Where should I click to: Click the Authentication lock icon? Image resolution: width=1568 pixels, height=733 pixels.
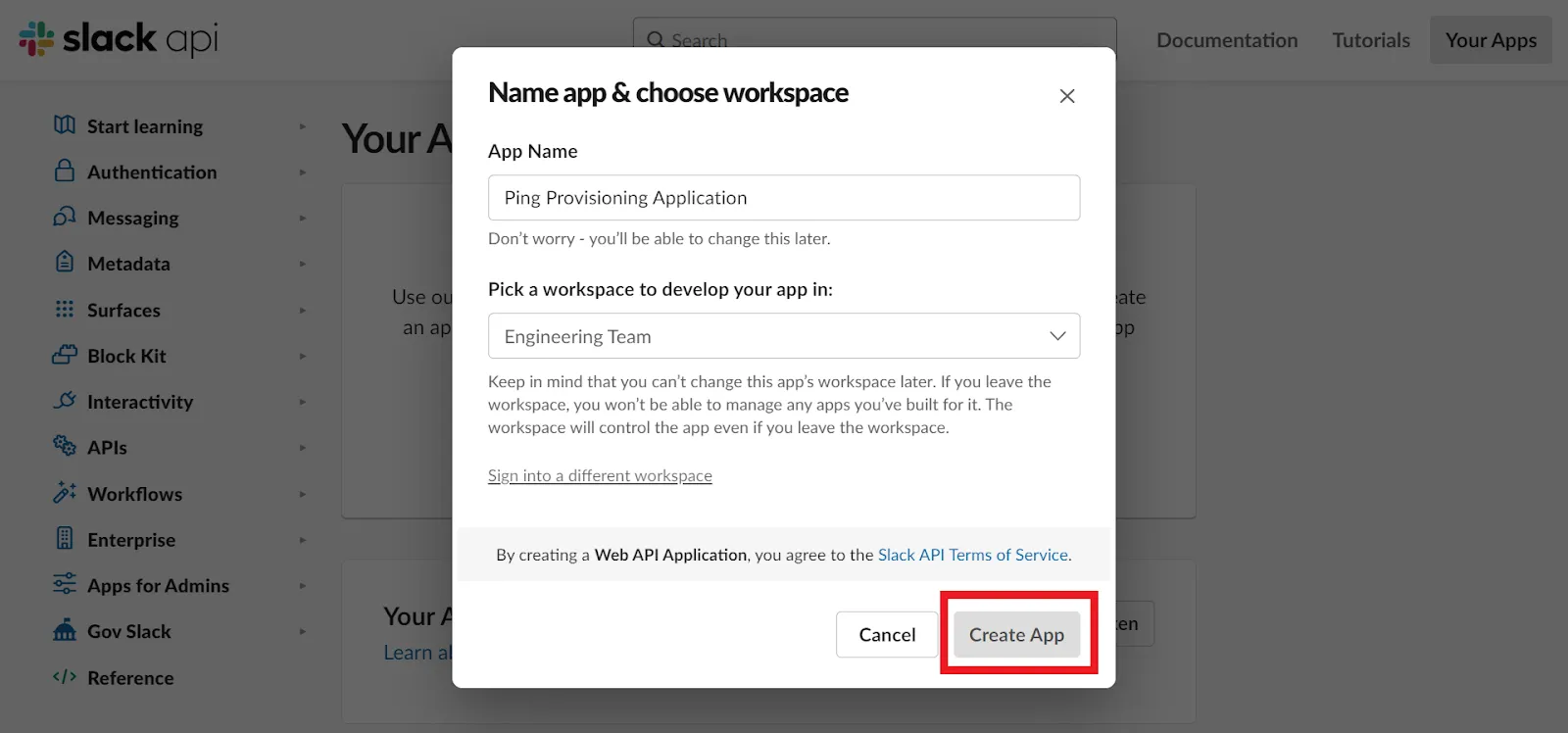(65, 171)
